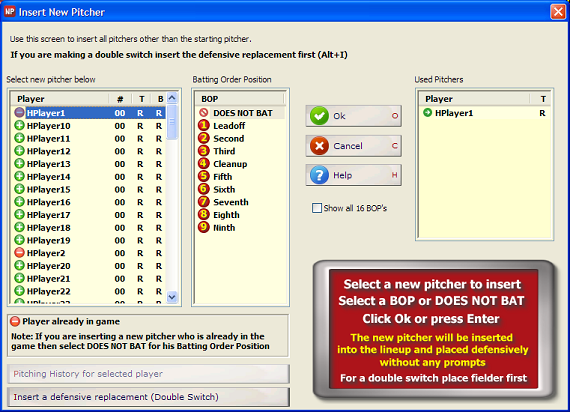Select the Leadoff number 1 icon

(204, 125)
